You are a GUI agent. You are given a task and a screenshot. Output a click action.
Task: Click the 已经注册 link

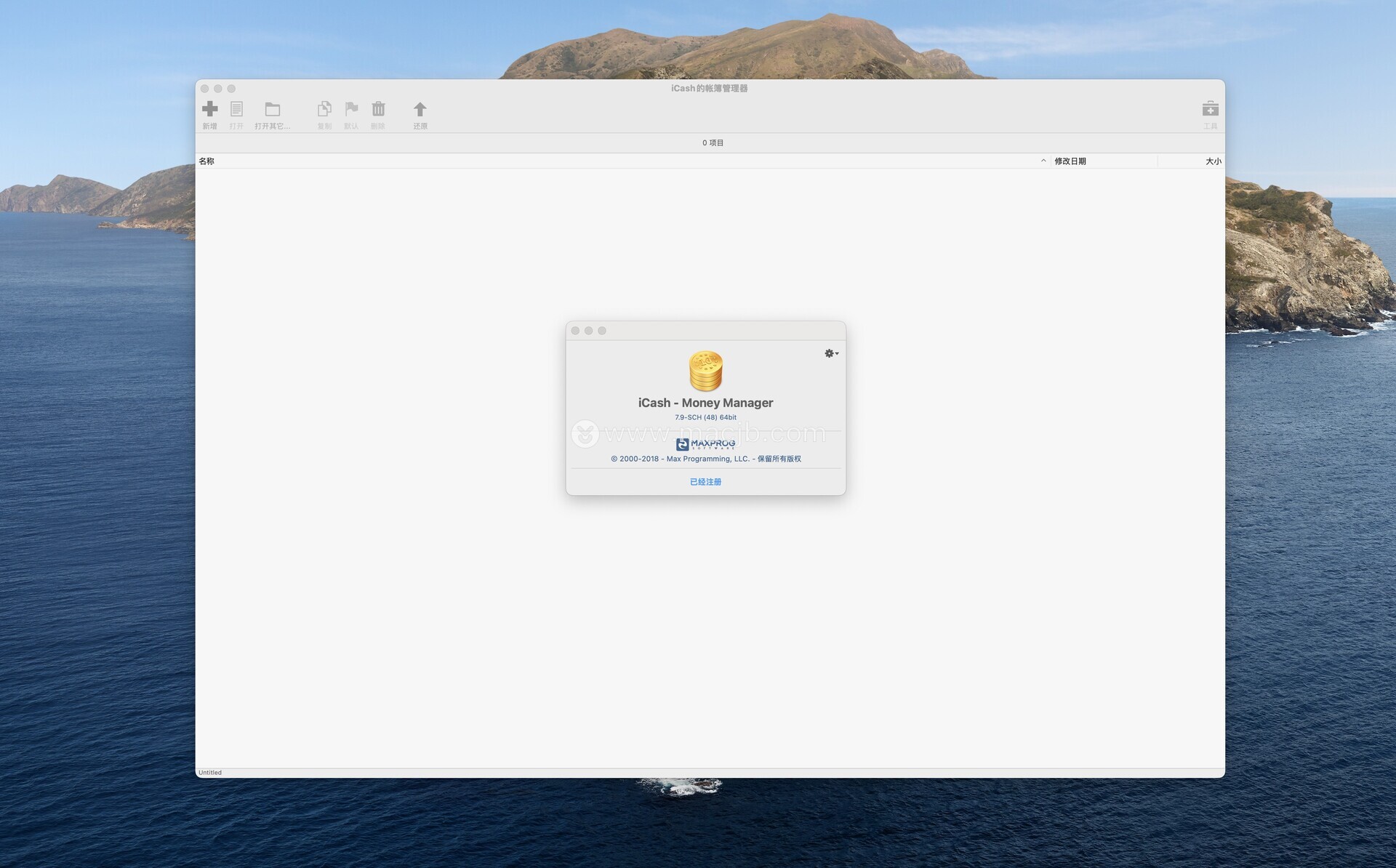pyautogui.click(x=705, y=482)
